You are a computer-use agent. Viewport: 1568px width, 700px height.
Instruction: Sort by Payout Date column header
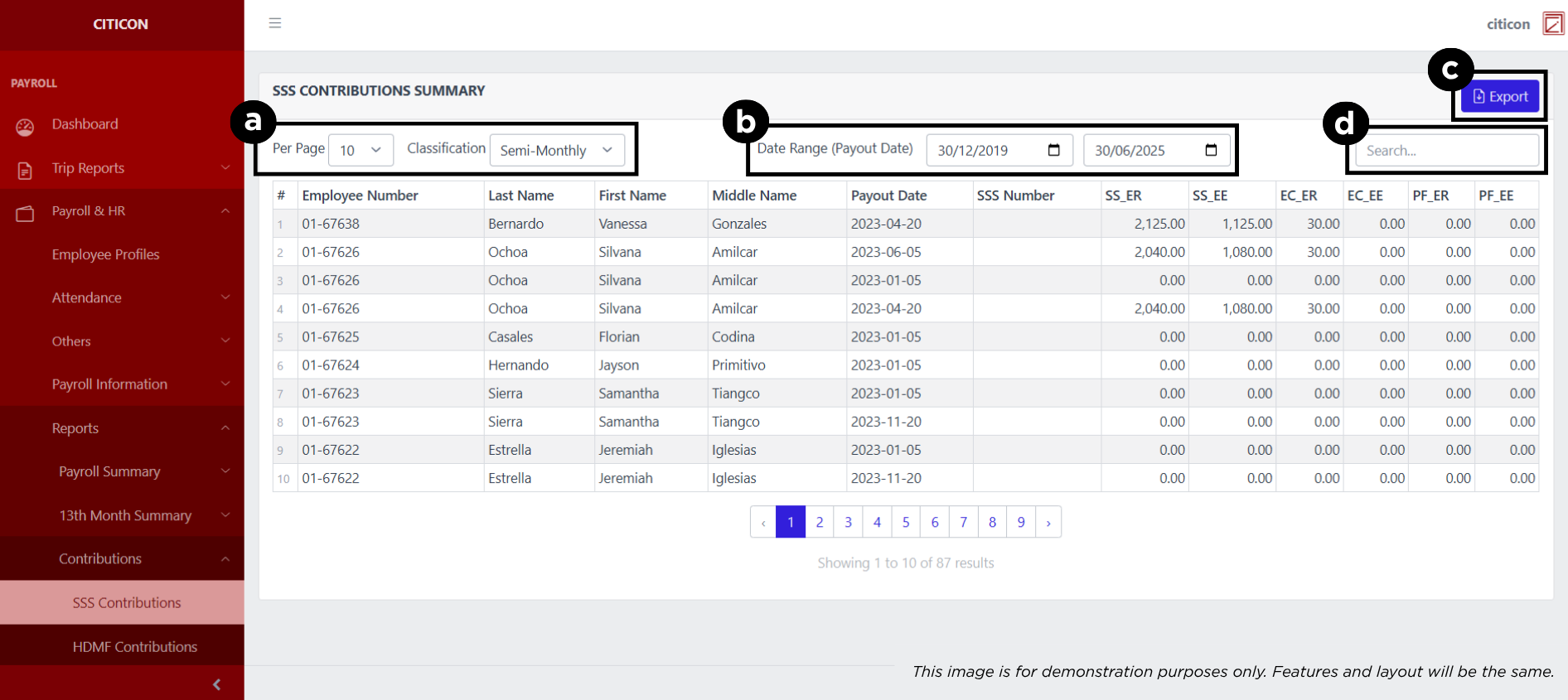pyautogui.click(x=888, y=196)
